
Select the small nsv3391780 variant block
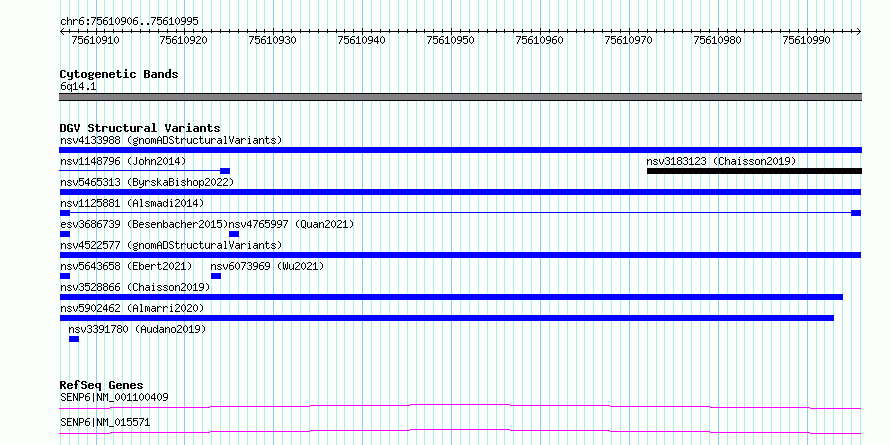click(74, 339)
